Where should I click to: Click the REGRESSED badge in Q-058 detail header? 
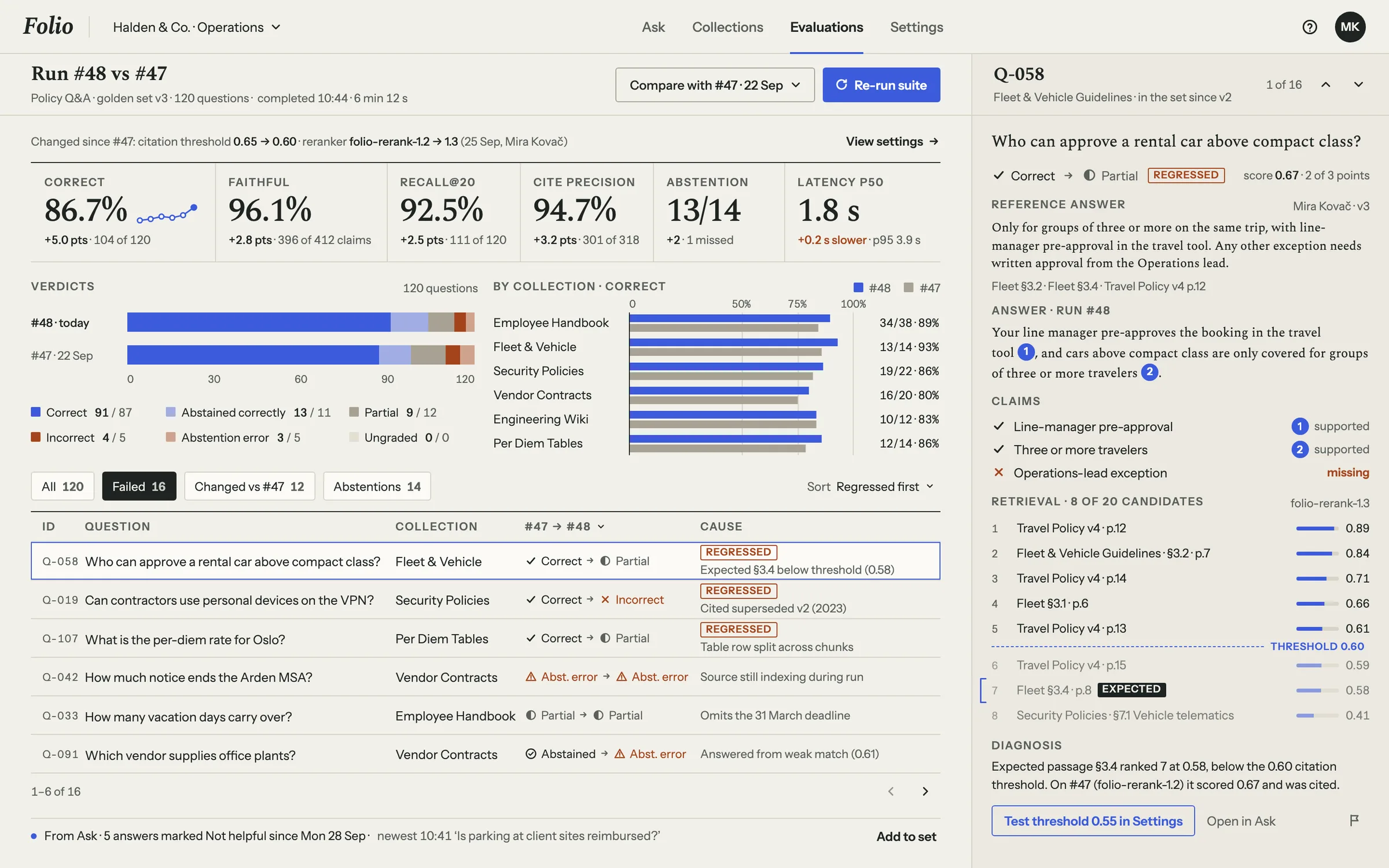click(x=1186, y=175)
